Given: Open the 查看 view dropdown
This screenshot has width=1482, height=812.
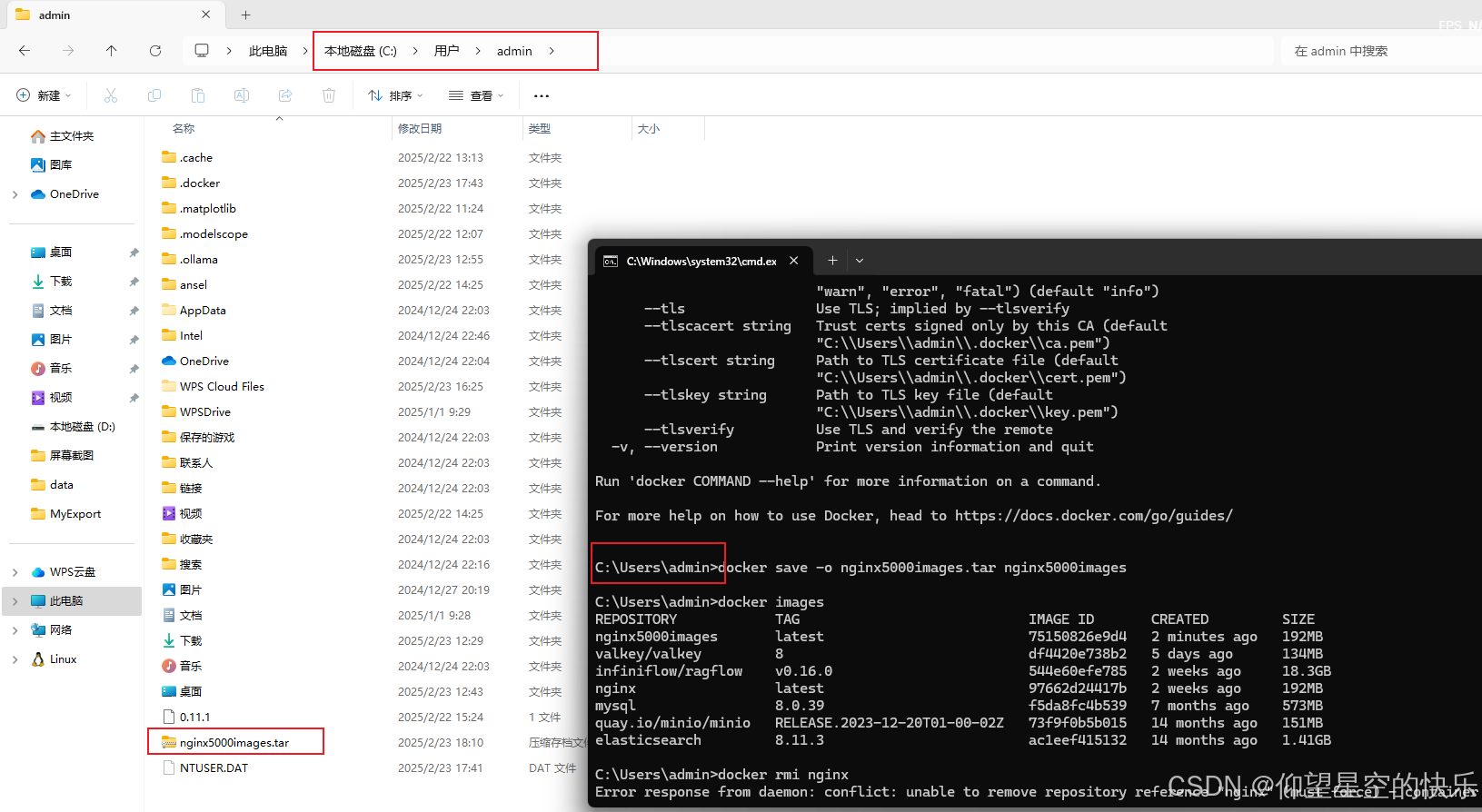Looking at the screenshot, I should coord(476,95).
